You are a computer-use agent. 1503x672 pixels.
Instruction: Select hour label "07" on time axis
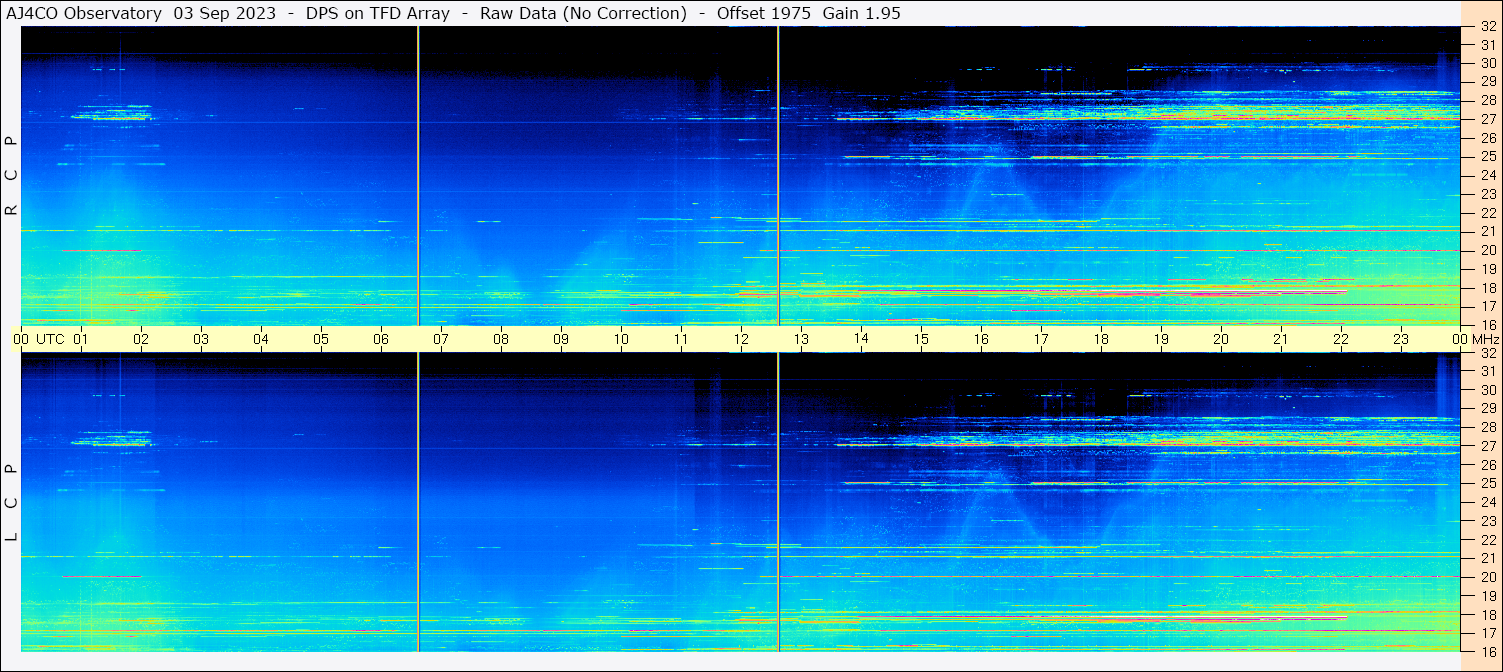click(441, 339)
